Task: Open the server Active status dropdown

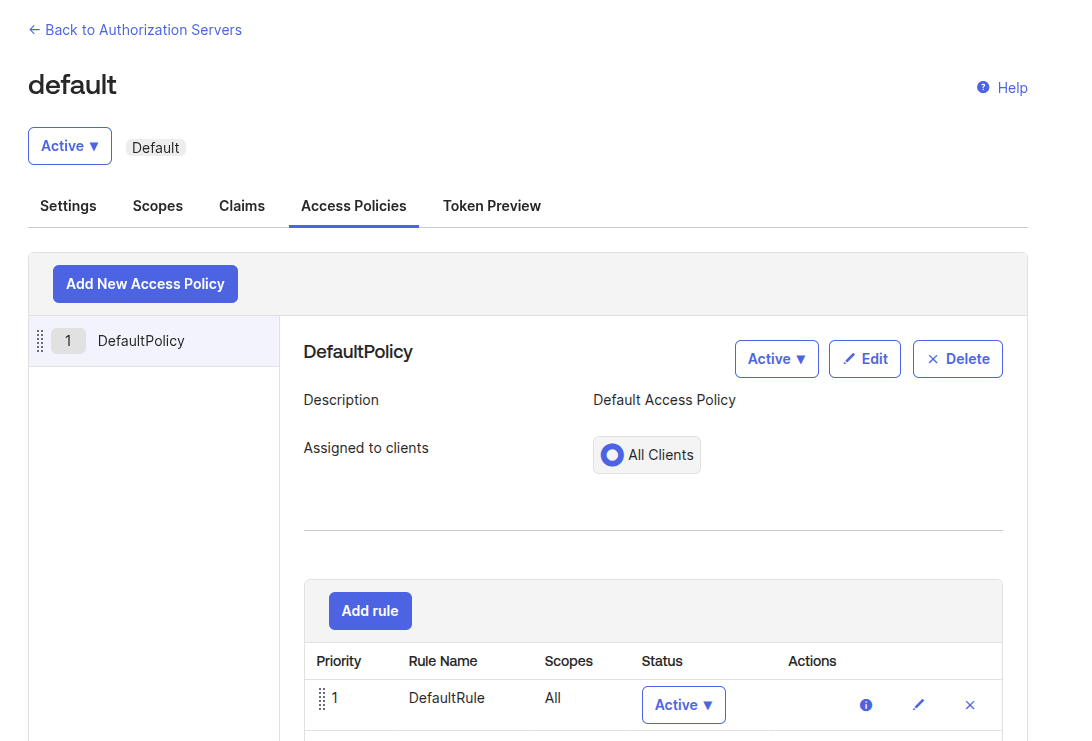Action: coord(70,146)
